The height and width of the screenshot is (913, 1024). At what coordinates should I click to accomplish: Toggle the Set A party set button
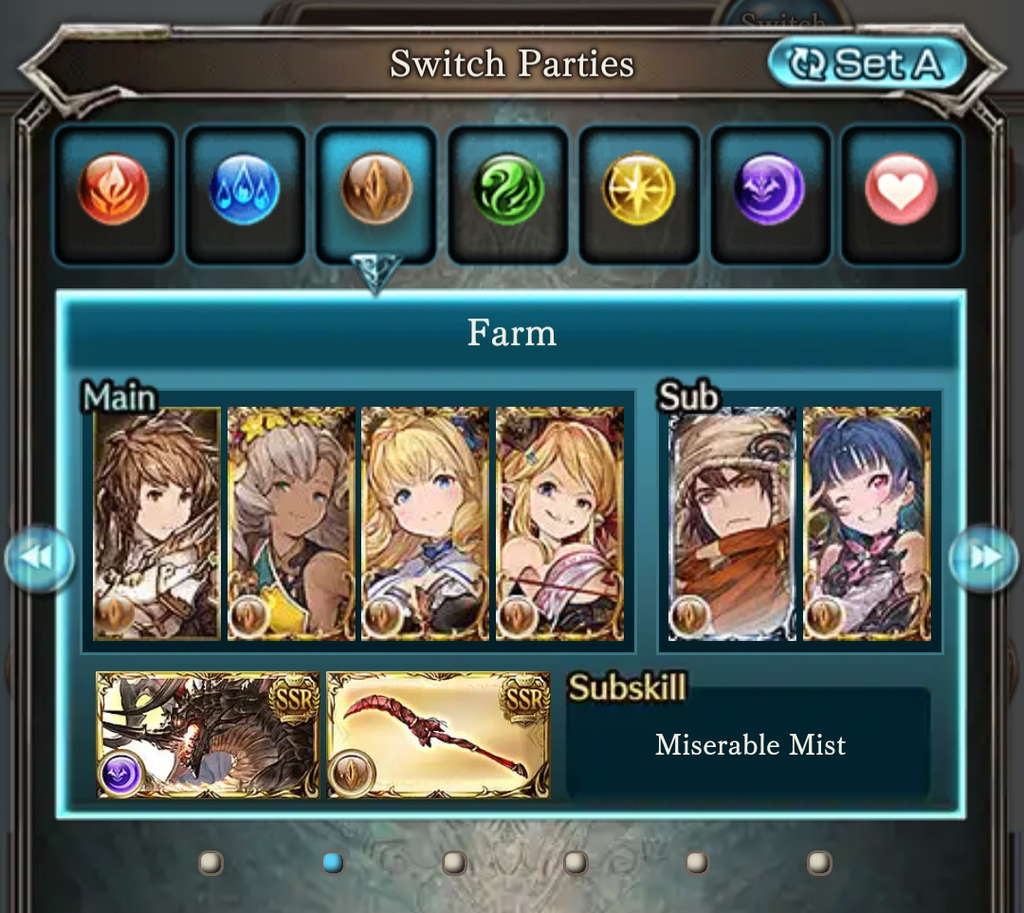867,63
